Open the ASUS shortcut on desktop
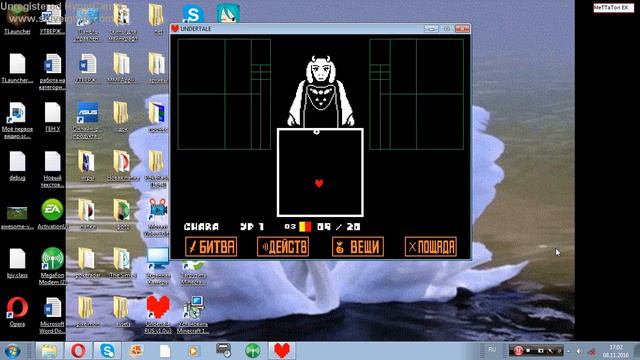This screenshot has width=640, height=360. coord(87,120)
